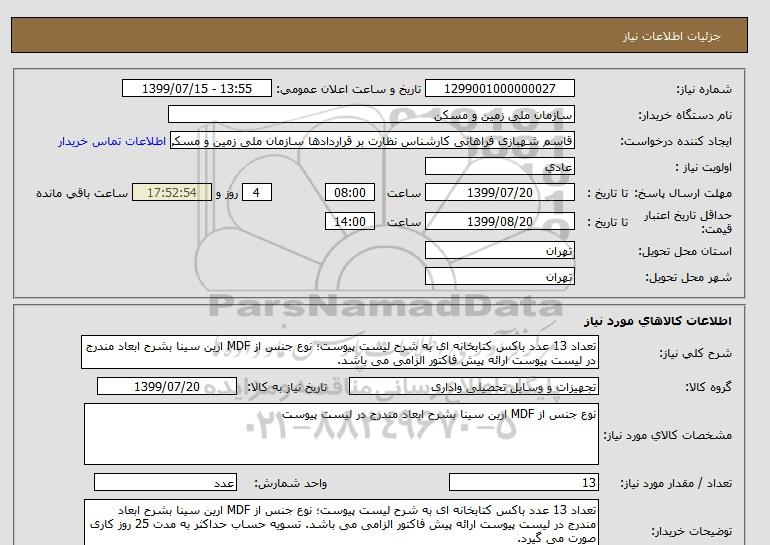This screenshot has height=545, width=770.
Task: Click label استان محل تحویل
Action: click(x=685, y=251)
